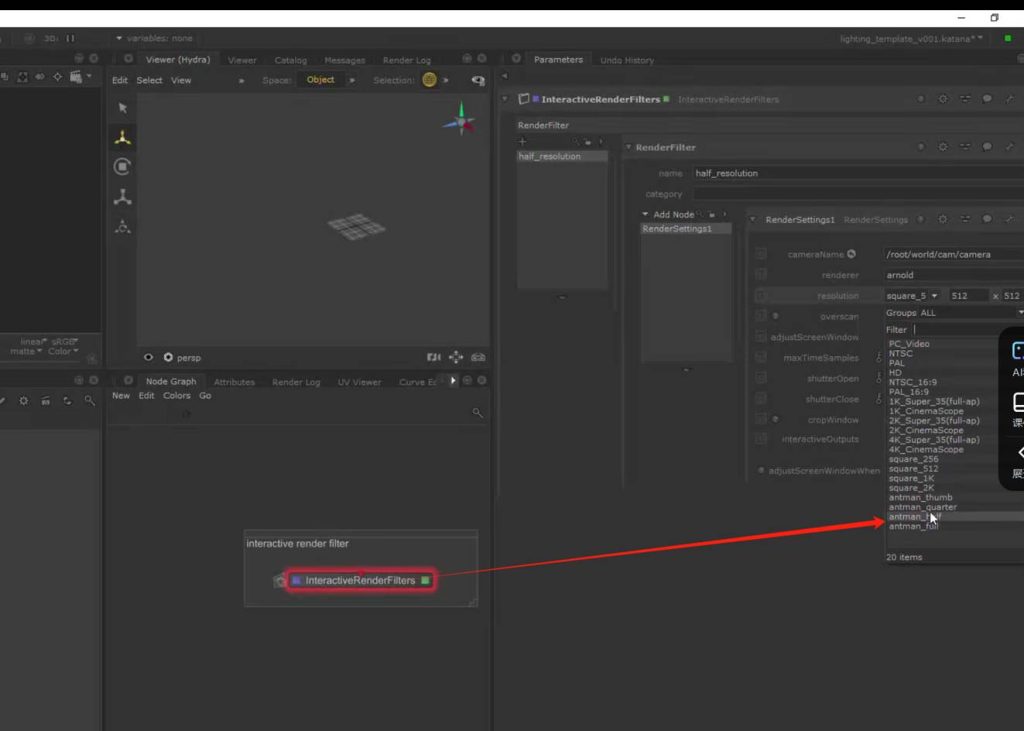Click the add render filter plus icon
Screen dimensions: 1024x731
(522, 142)
